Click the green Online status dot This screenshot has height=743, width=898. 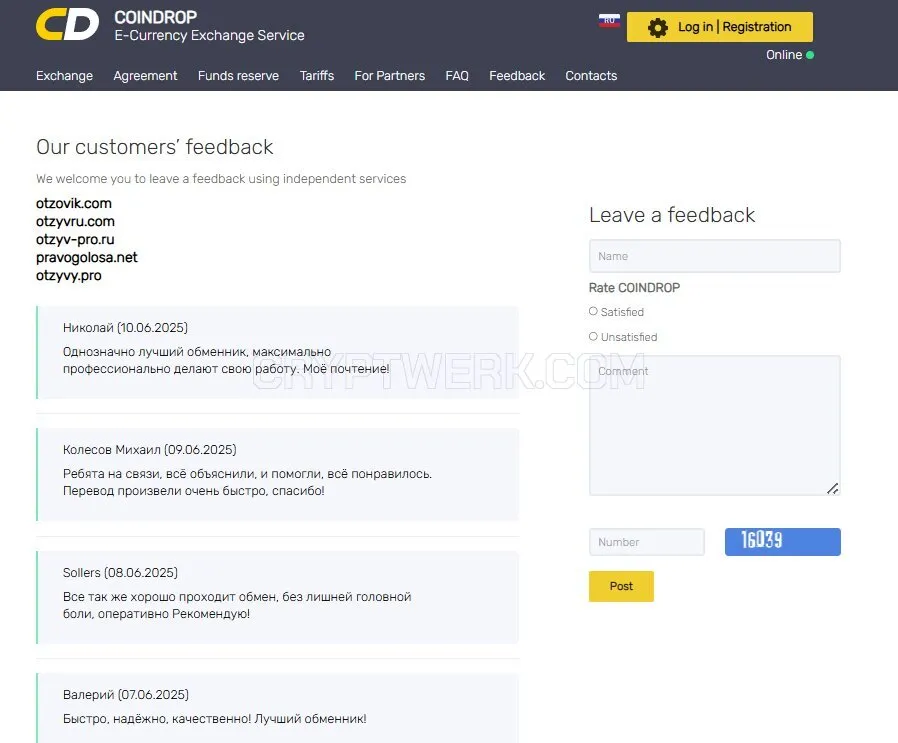(x=810, y=55)
